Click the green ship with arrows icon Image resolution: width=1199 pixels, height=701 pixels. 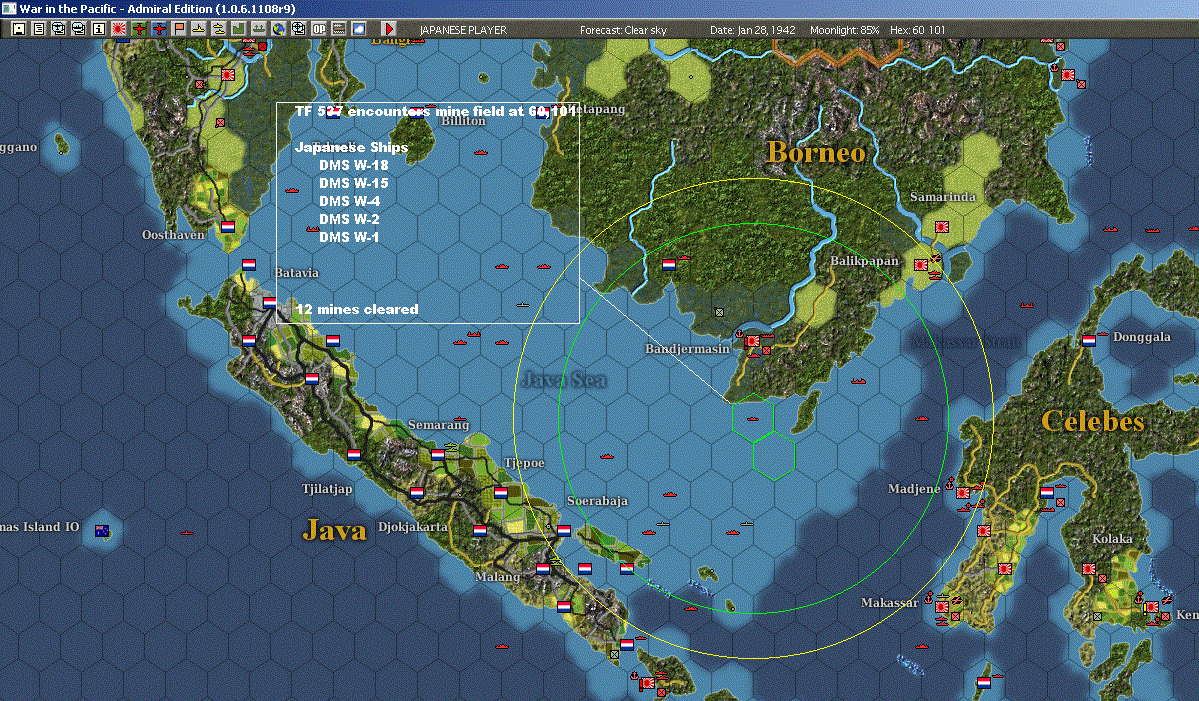point(258,29)
